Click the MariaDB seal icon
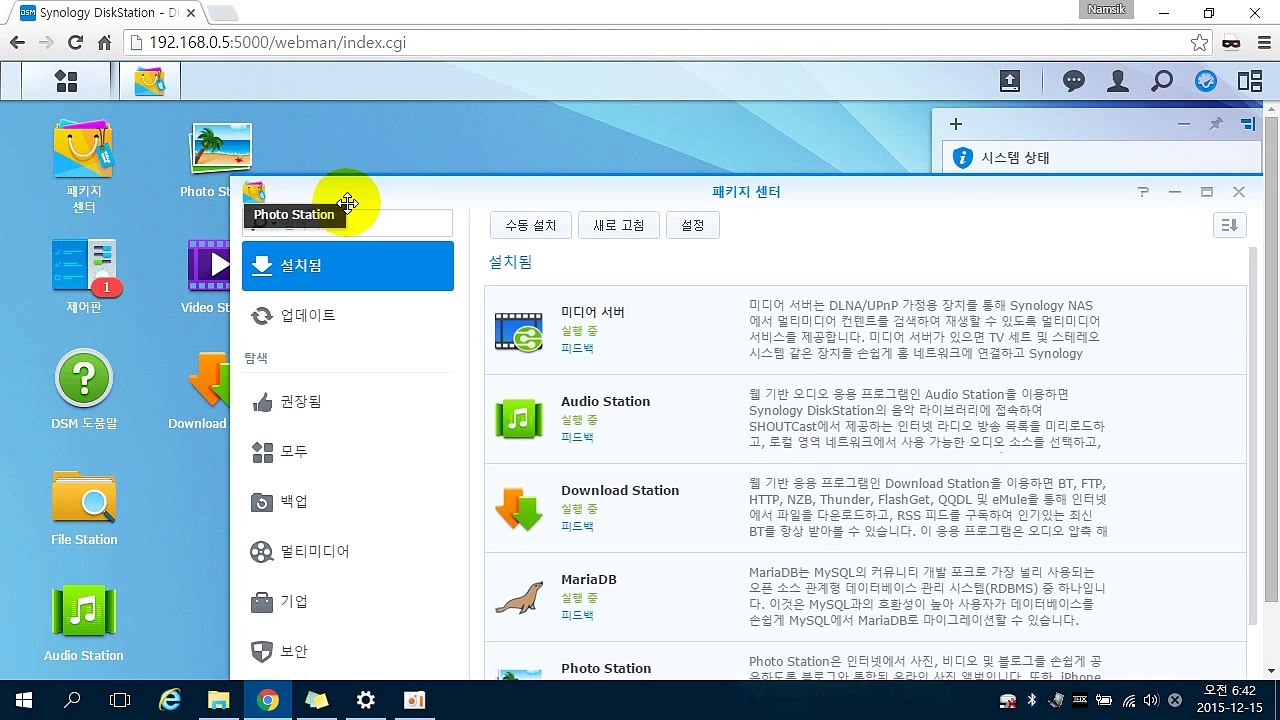 518,598
